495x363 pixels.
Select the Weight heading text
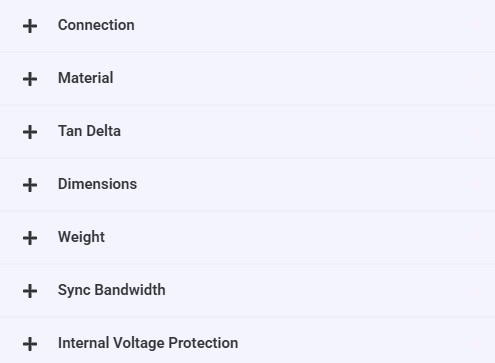click(81, 237)
